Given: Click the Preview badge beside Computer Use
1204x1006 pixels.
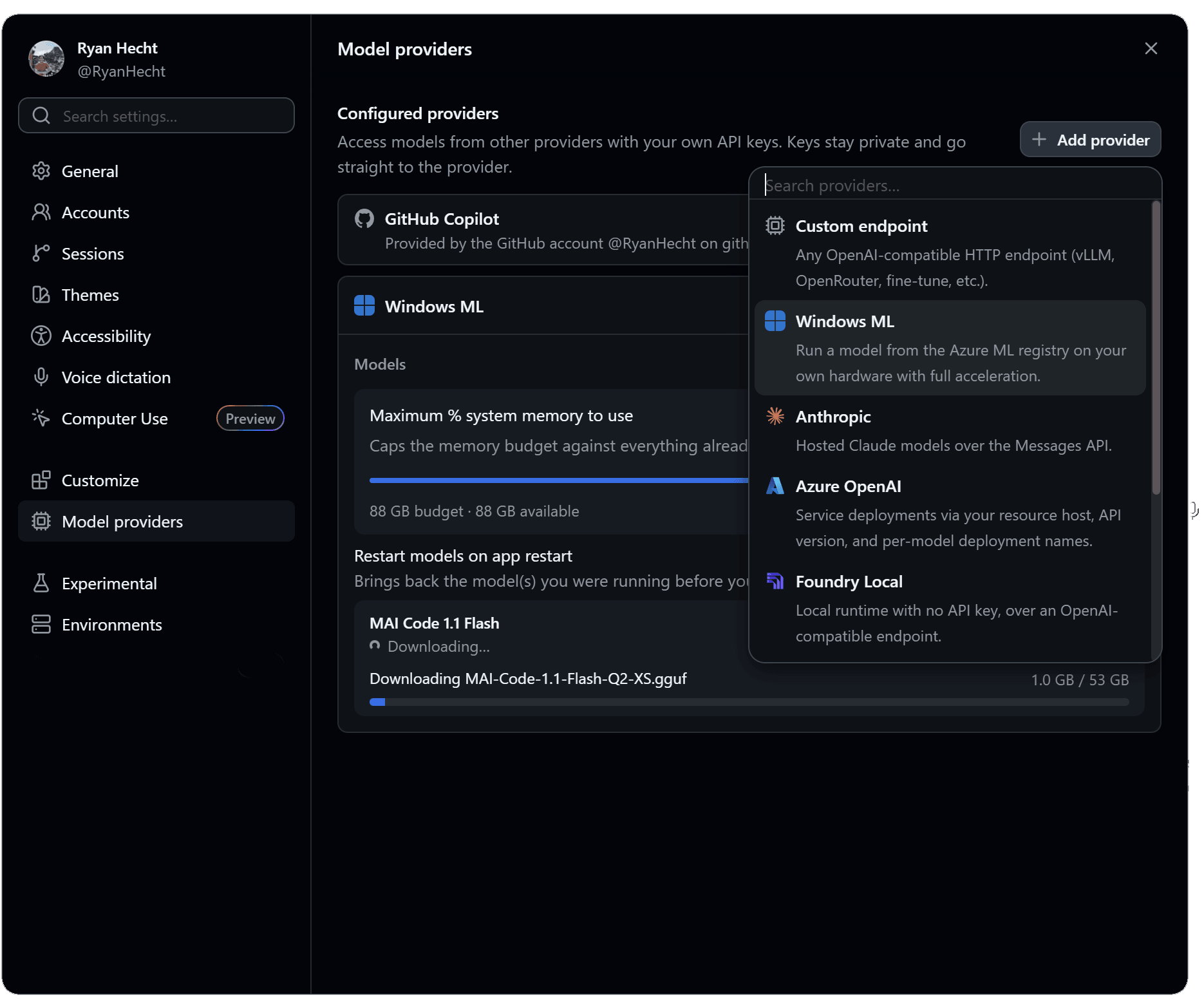Looking at the screenshot, I should point(250,419).
